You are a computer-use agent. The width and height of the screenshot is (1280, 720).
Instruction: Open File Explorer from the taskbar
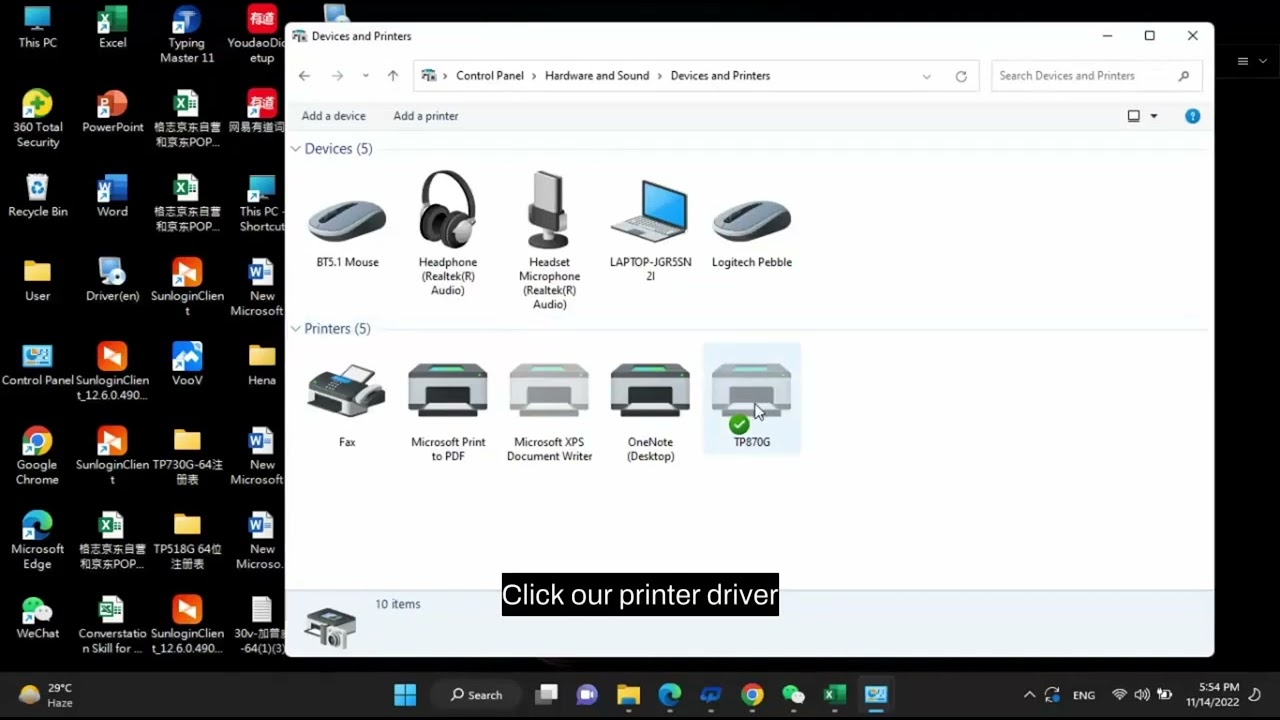628,695
